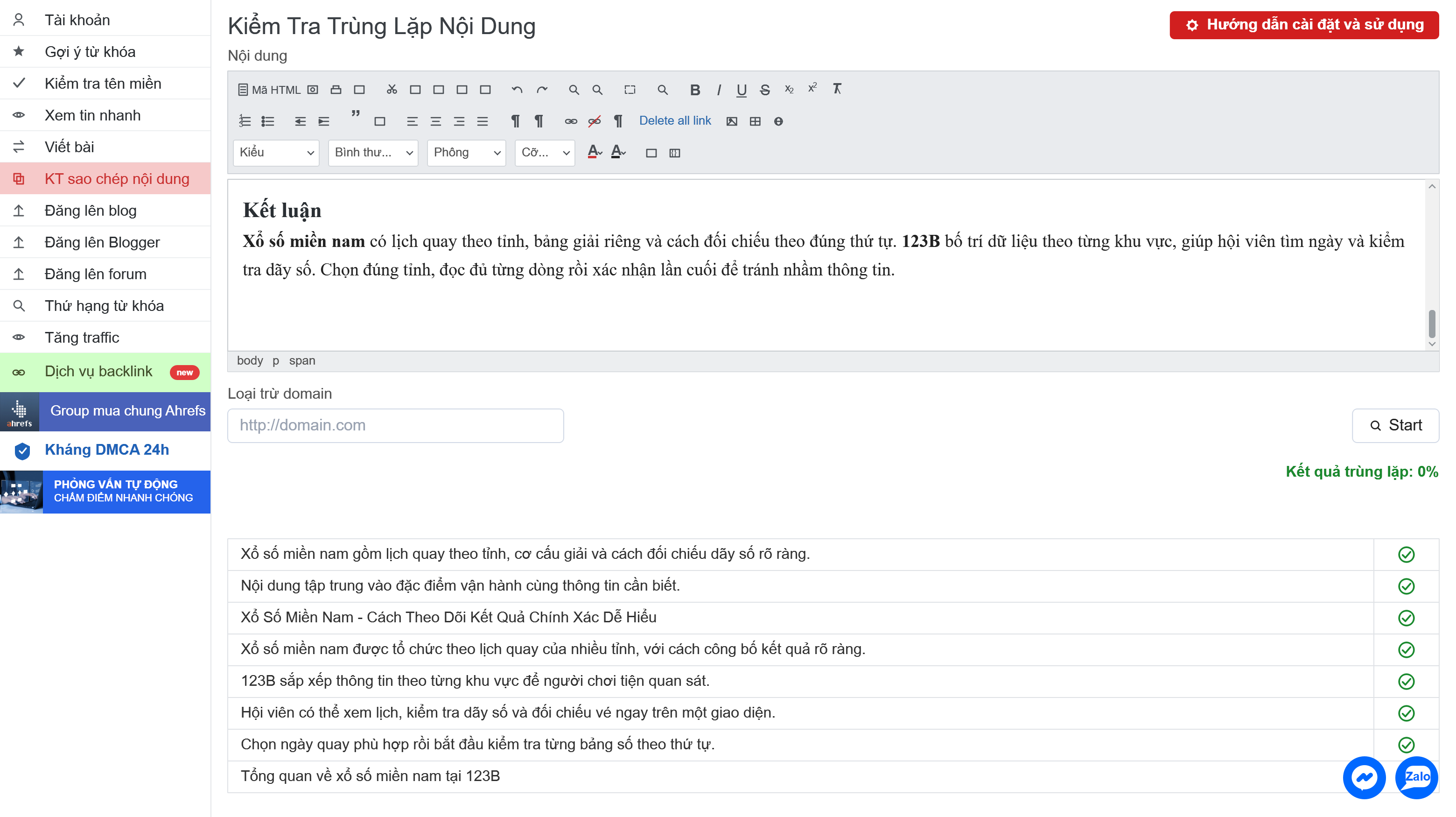Click check icon for 'Xổ Số Miền Nam - Cách Theo Dõi' row
Image resolution: width=1456 pixels, height=817 pixels.
click(x=1406, y=618)
